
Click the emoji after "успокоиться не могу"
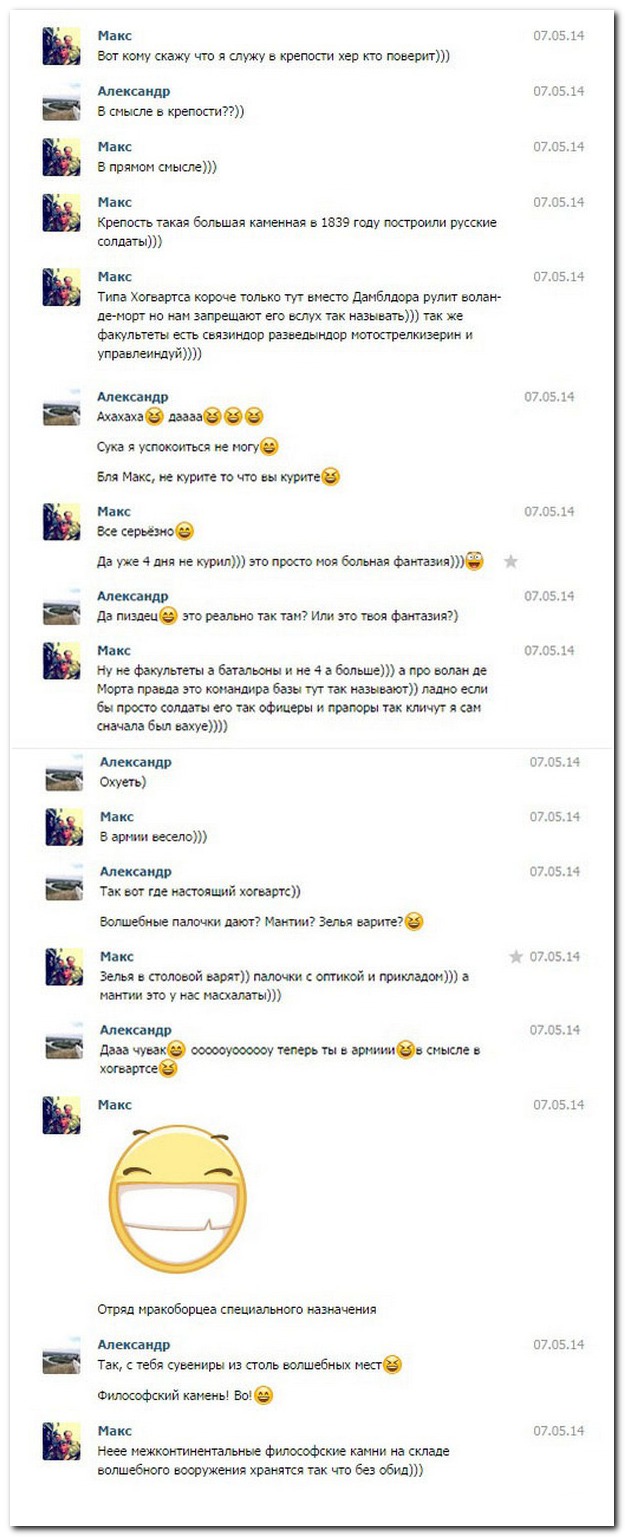(269, 447)
